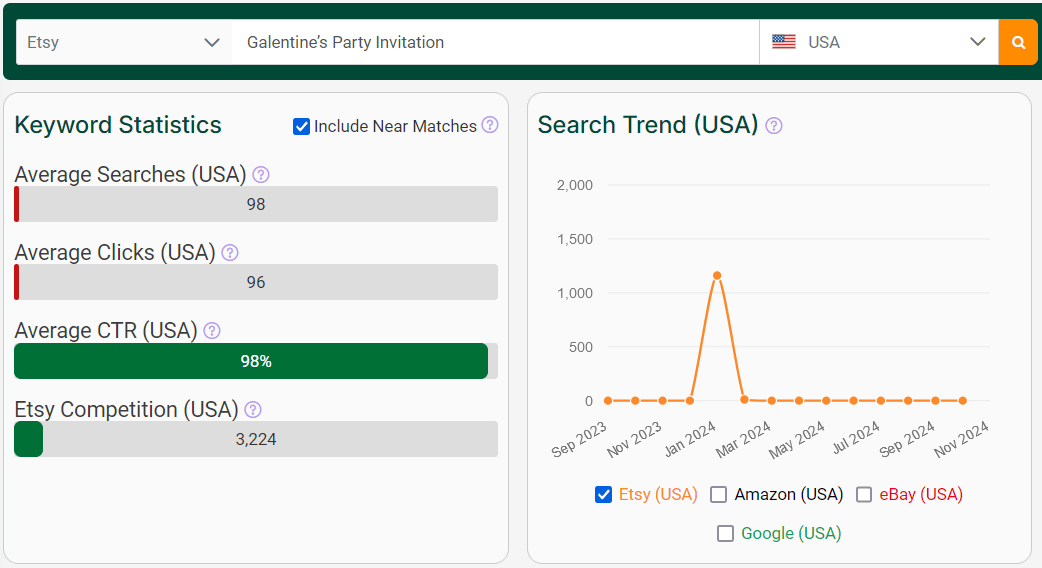Click the Jan 2024 axis label

[x=690, y=439]
